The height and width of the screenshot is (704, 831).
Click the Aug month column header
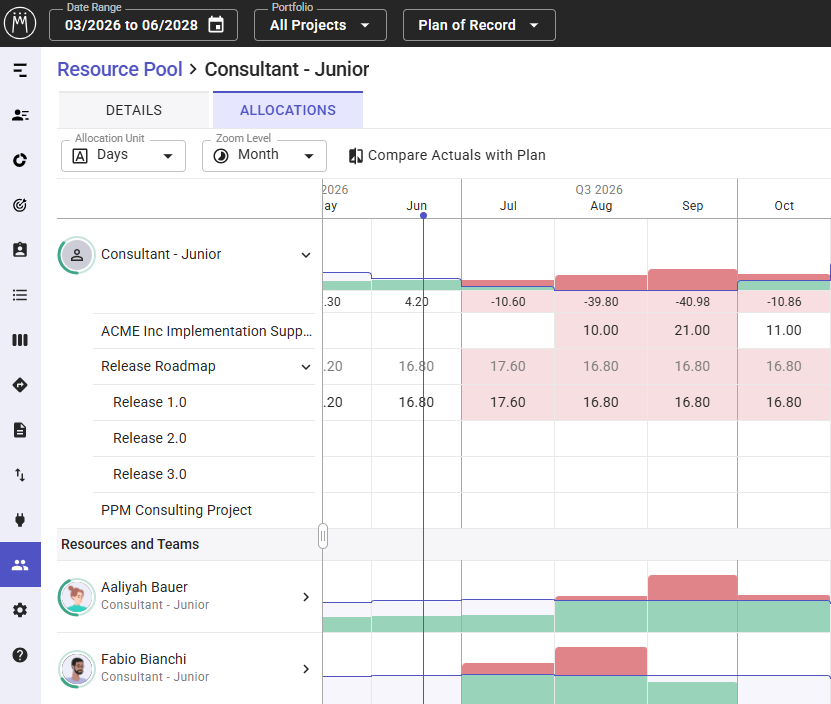pyautogui.click(x=601, y=206)
